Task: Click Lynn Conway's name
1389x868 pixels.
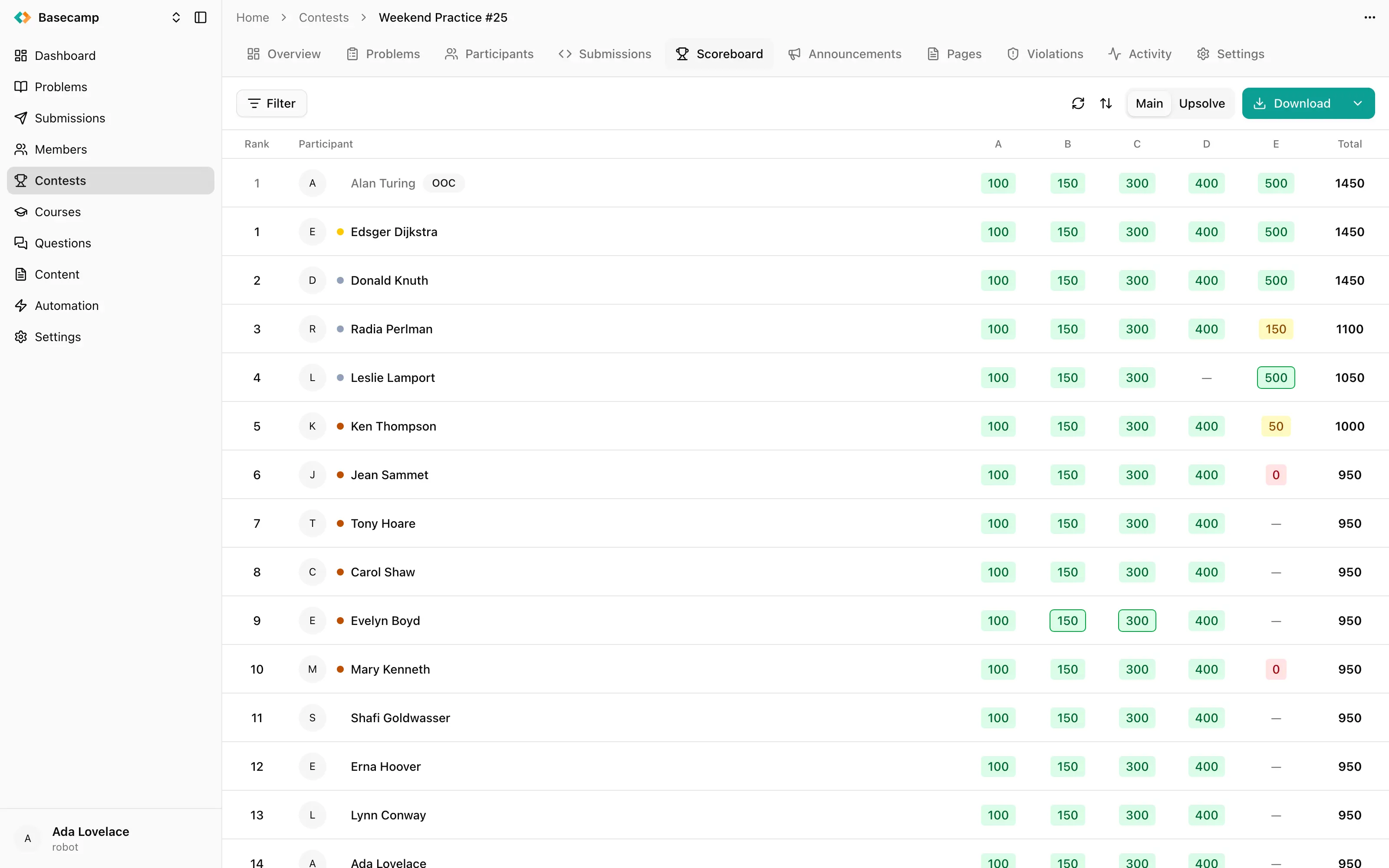Action: pos(388,815)
